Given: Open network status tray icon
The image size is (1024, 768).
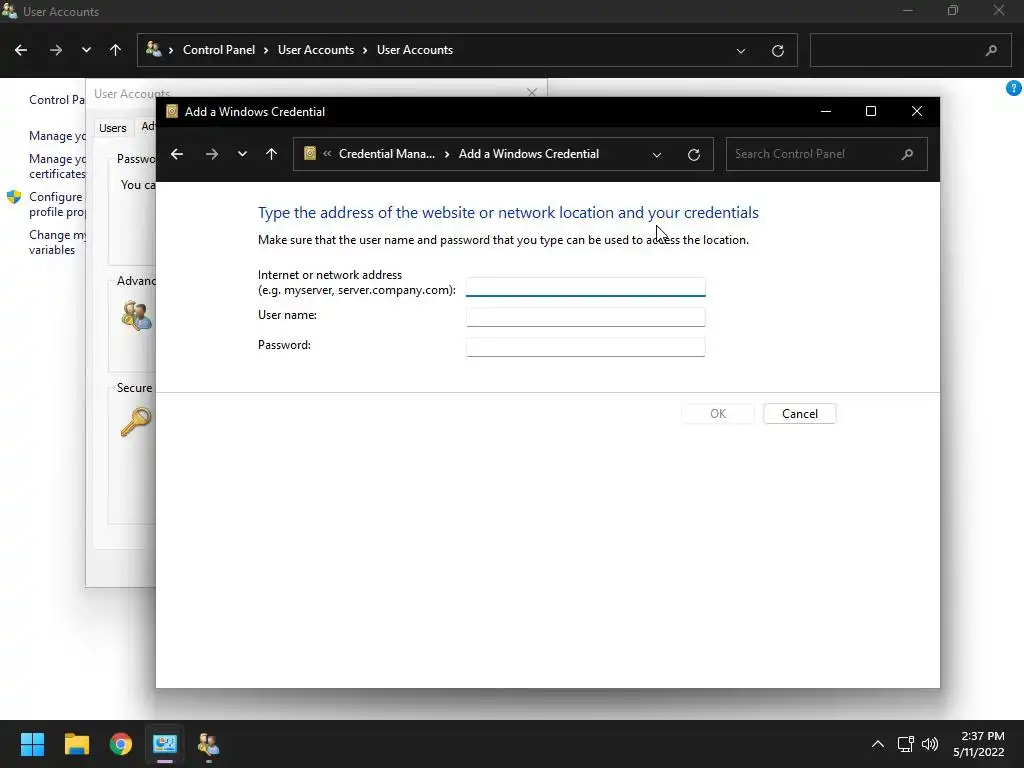Looking at the screenshot, I should pyautogui.click(x=905, y=744).
